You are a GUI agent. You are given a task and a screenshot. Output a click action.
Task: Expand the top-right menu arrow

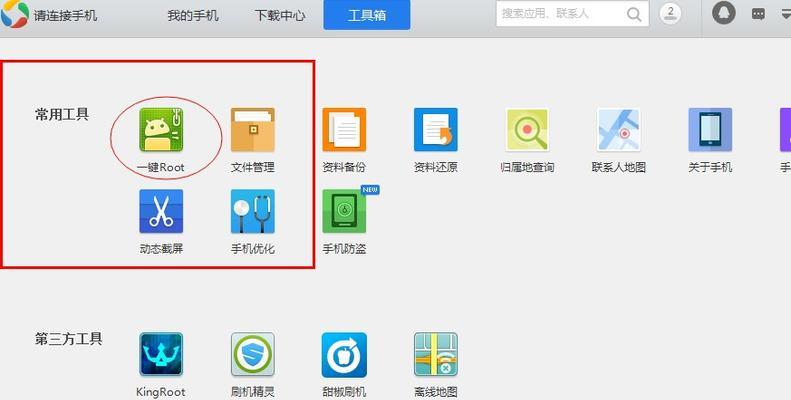(785, 15)
